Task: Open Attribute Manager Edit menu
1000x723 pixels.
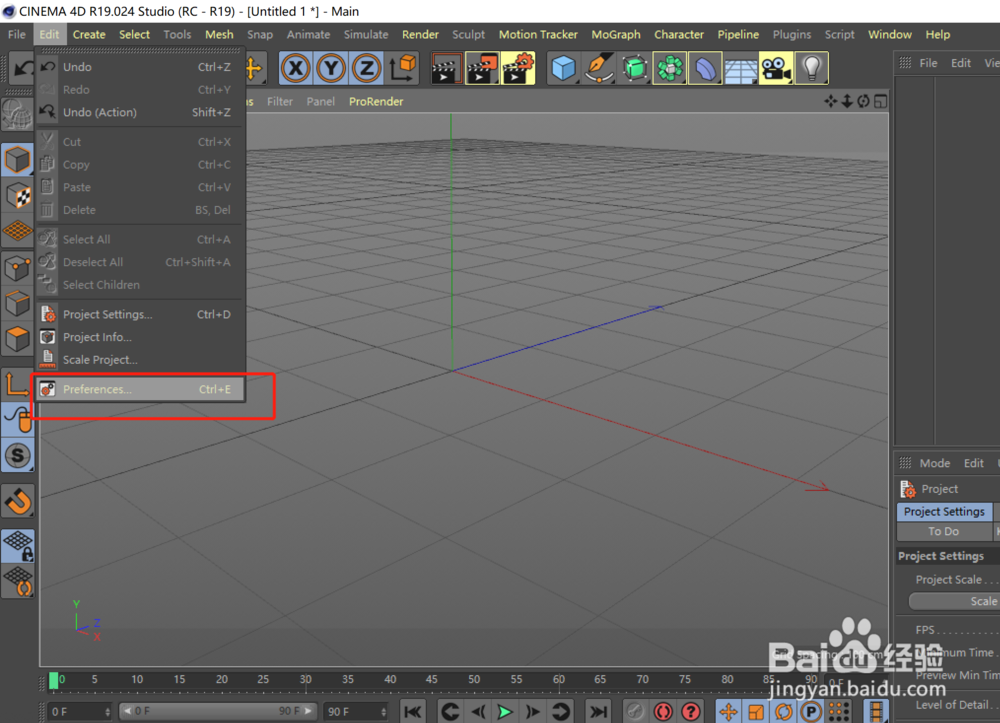Action: 973,463
